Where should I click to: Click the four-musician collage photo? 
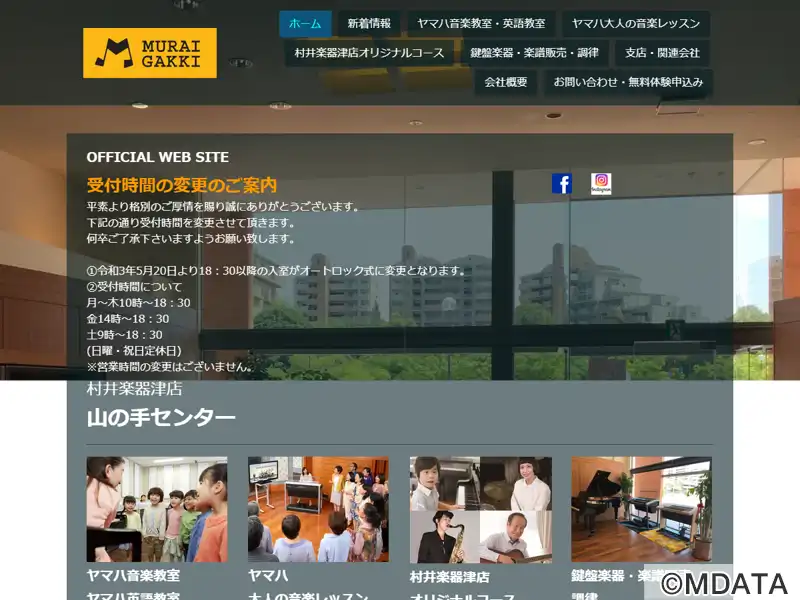[481, 510]
